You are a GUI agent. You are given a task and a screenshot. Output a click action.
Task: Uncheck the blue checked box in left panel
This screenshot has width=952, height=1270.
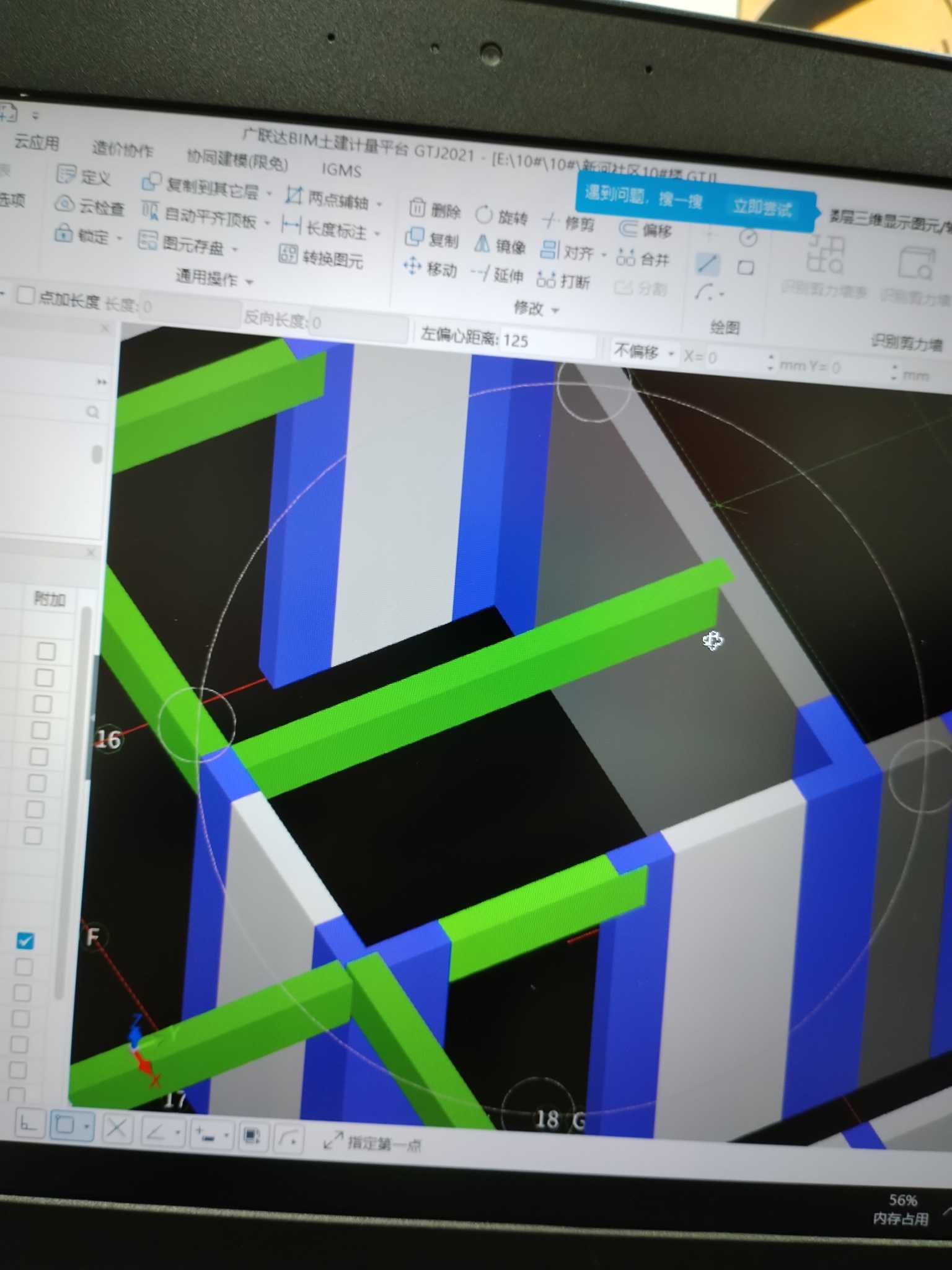pos(25,941)
